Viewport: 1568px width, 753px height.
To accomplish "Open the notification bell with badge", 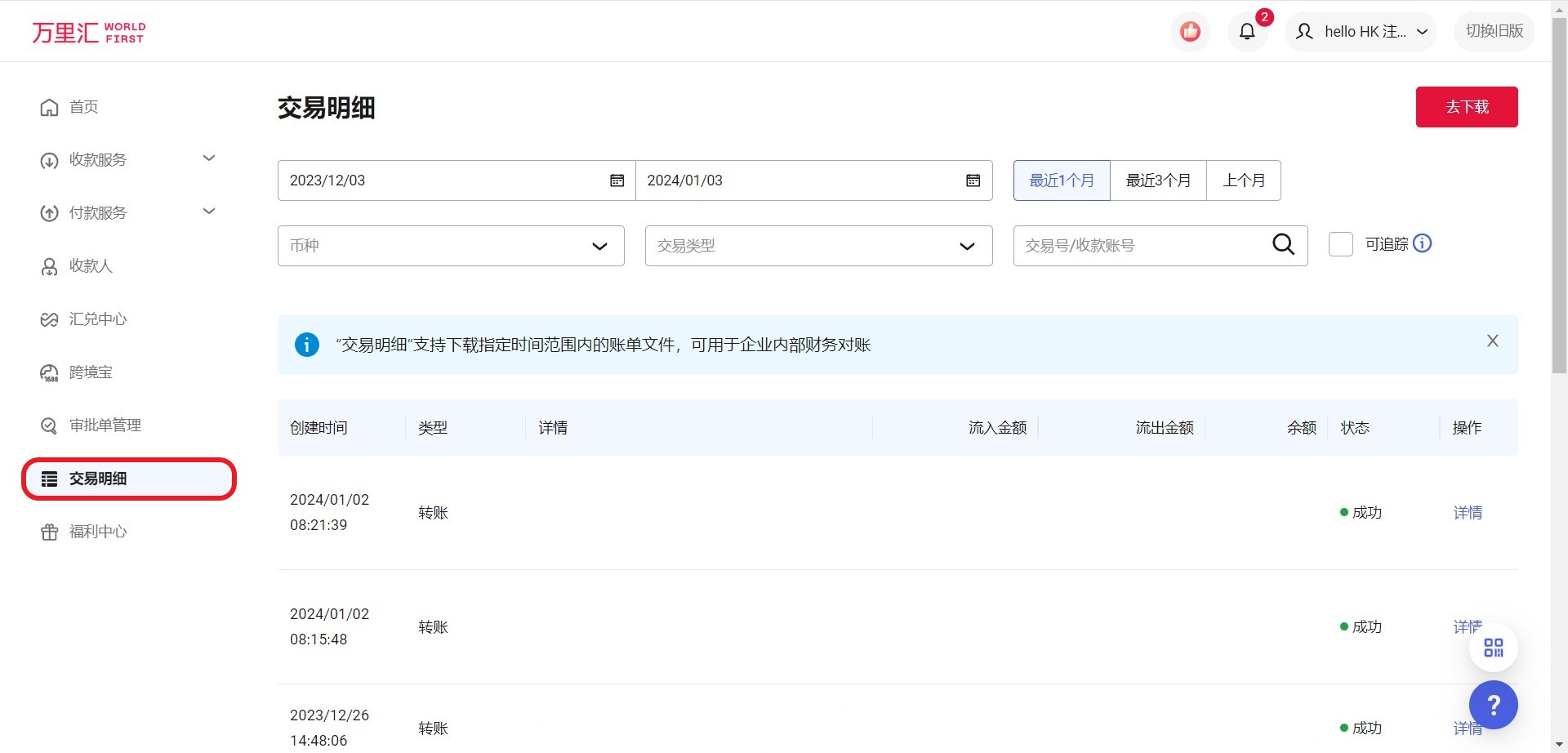I will click(1247, 31).
